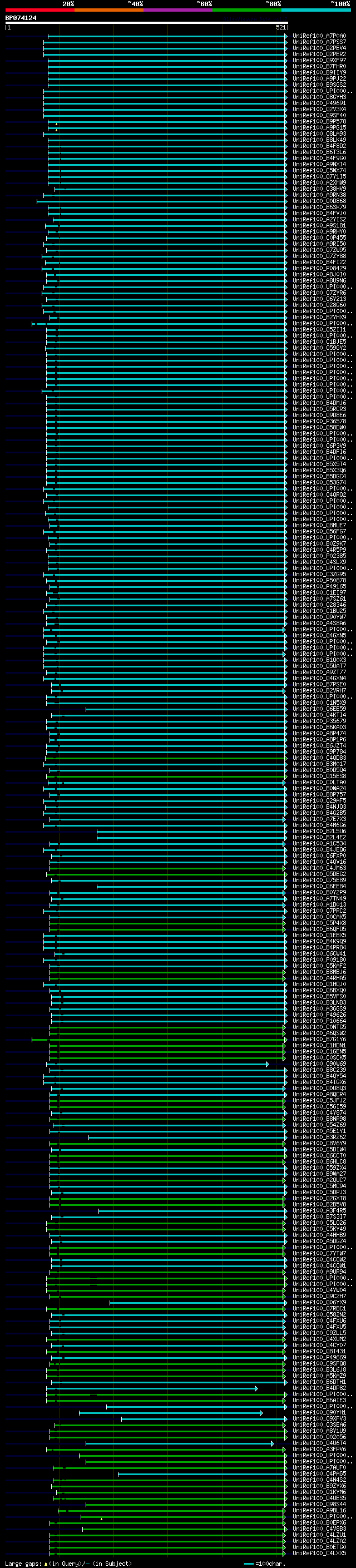Click hit label UniRef100_P09180

(x=319, y=960)
